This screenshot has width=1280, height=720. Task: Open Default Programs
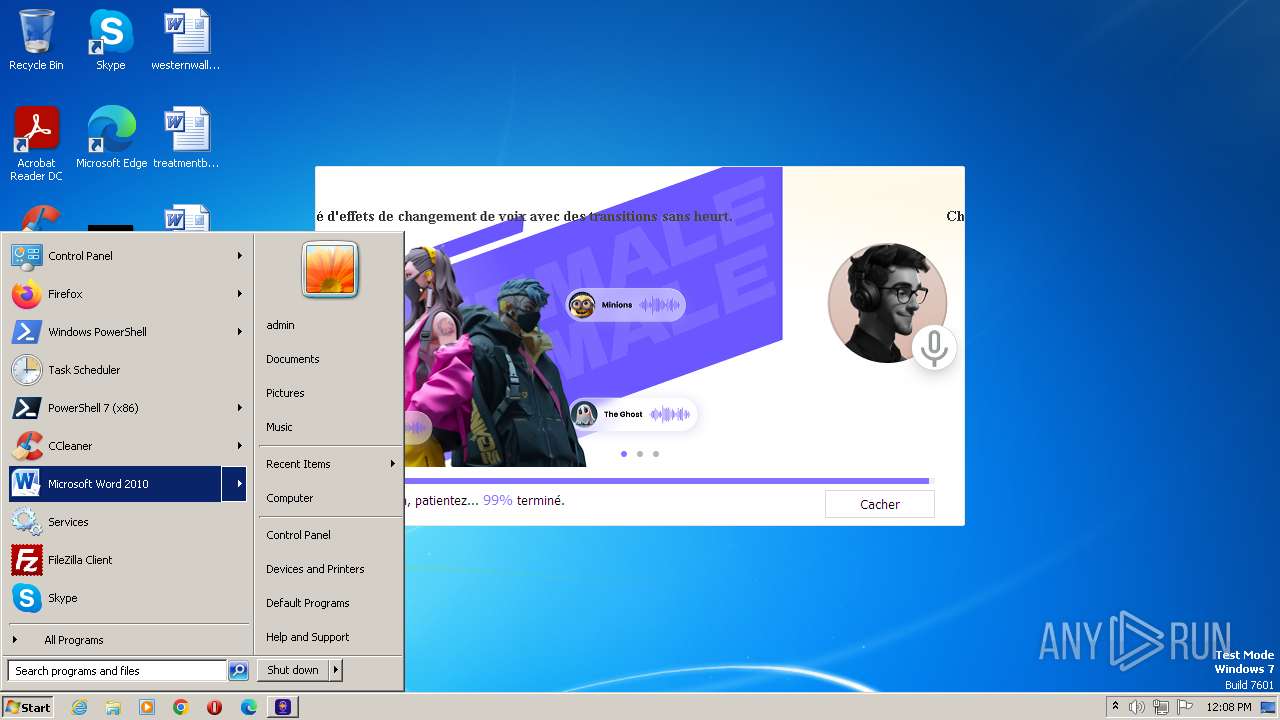click(330, 603)
